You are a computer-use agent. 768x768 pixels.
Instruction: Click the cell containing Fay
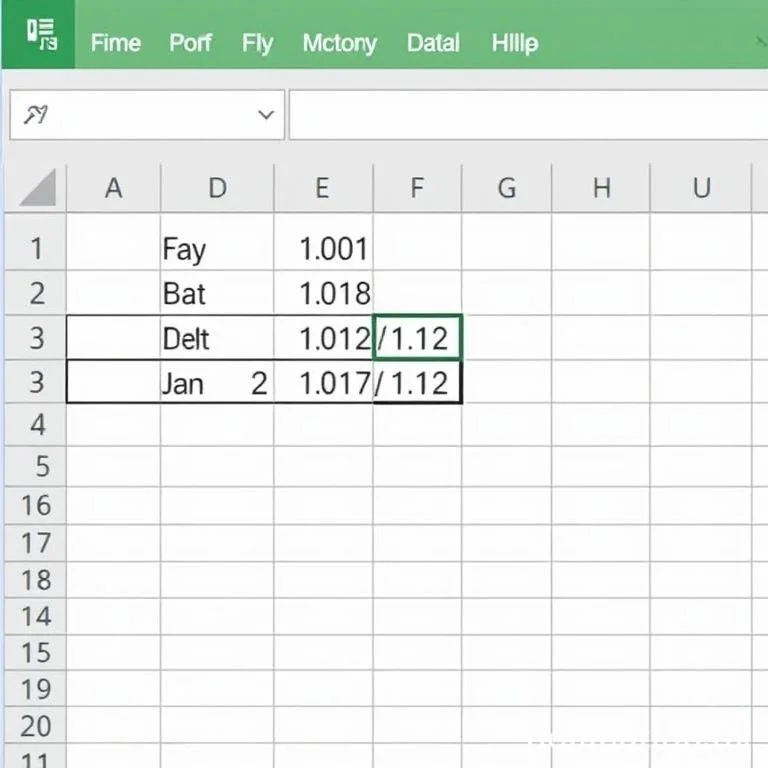(217, 249)
